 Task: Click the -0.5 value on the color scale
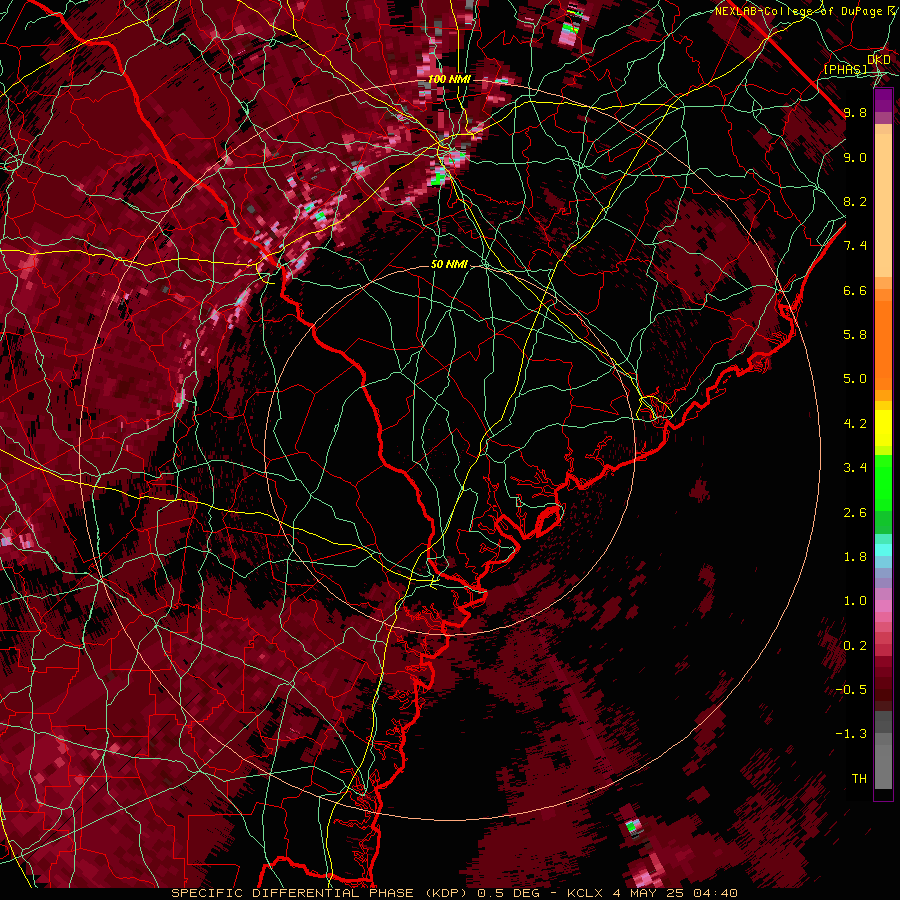pyautogui.click(x=852, y=690)
